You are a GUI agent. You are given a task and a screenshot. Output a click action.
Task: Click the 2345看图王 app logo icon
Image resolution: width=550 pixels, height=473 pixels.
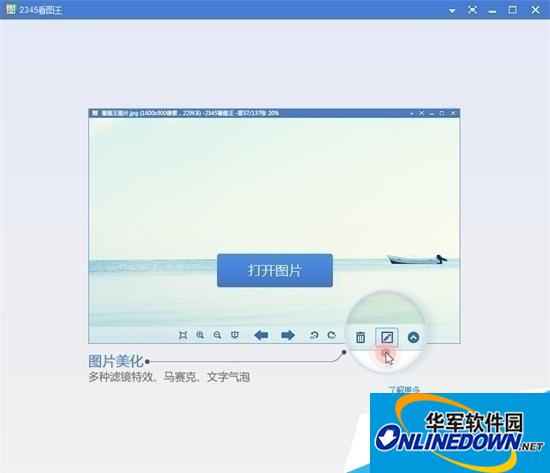click(11, 9)
